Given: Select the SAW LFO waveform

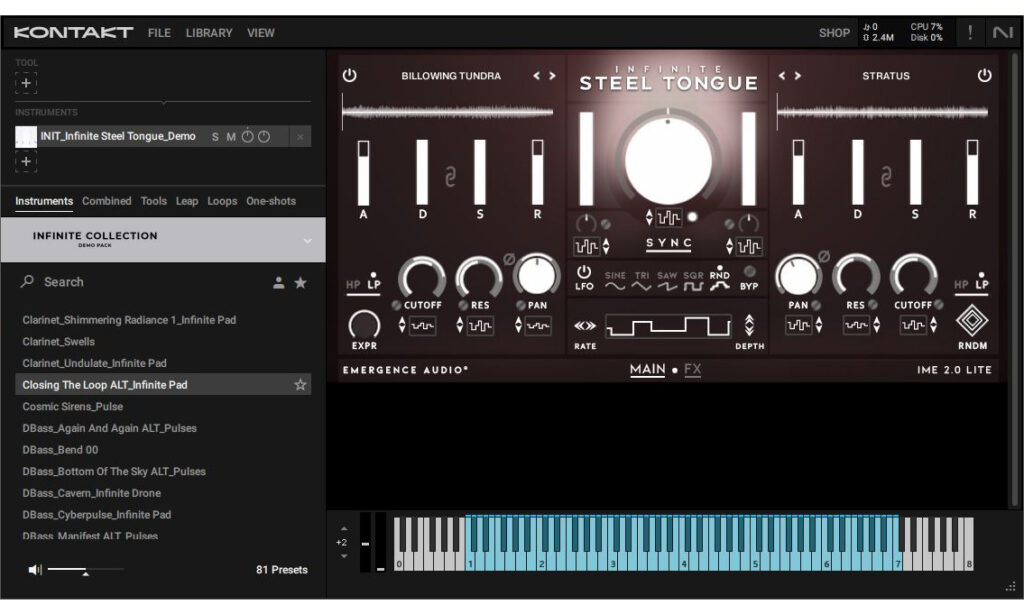Looking at the screenshot, I should (667, 281).
